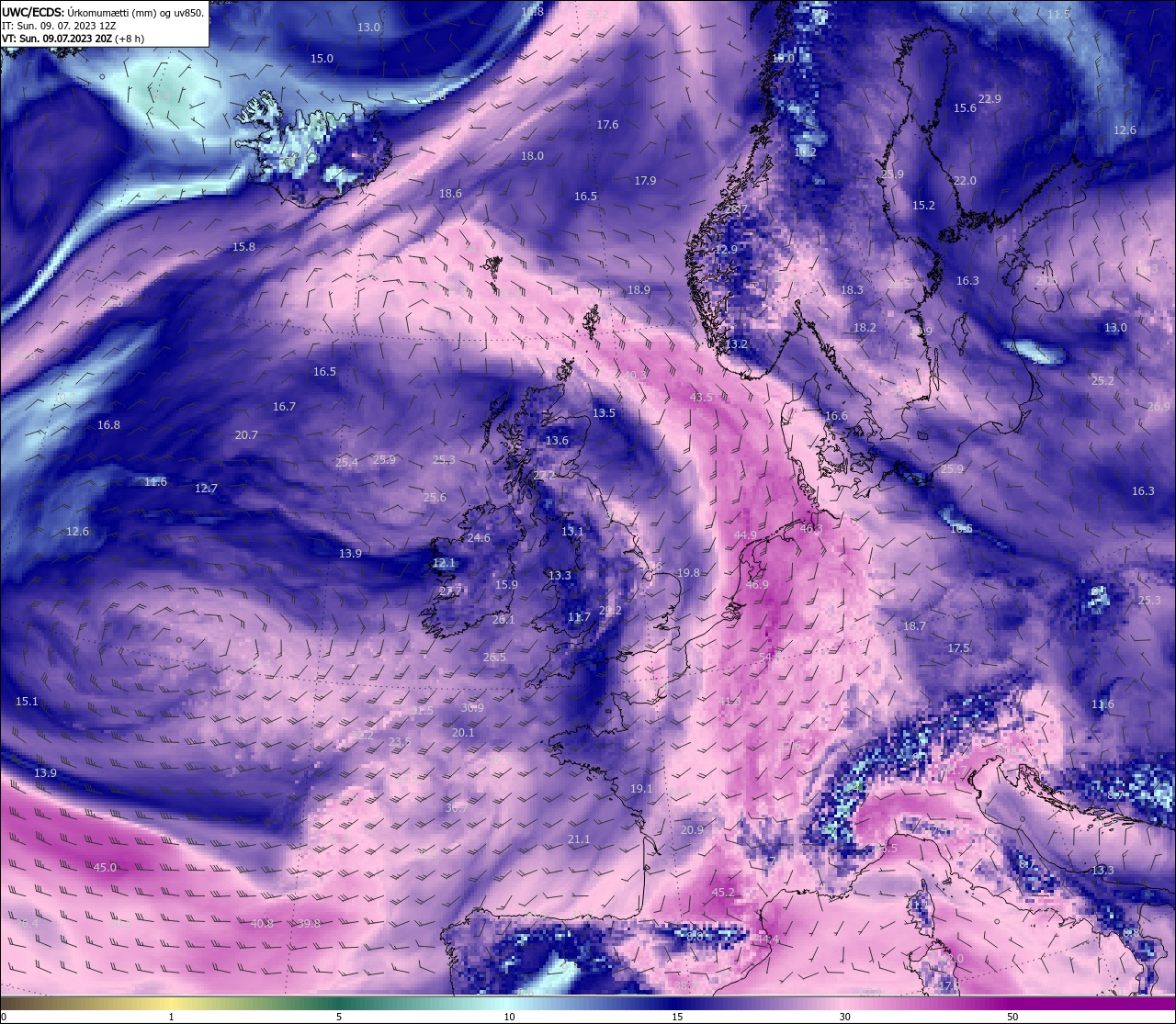Click the map value '26.9' at the right edge
The width and height of the screenshot is (1176, 1024).
1159,407
